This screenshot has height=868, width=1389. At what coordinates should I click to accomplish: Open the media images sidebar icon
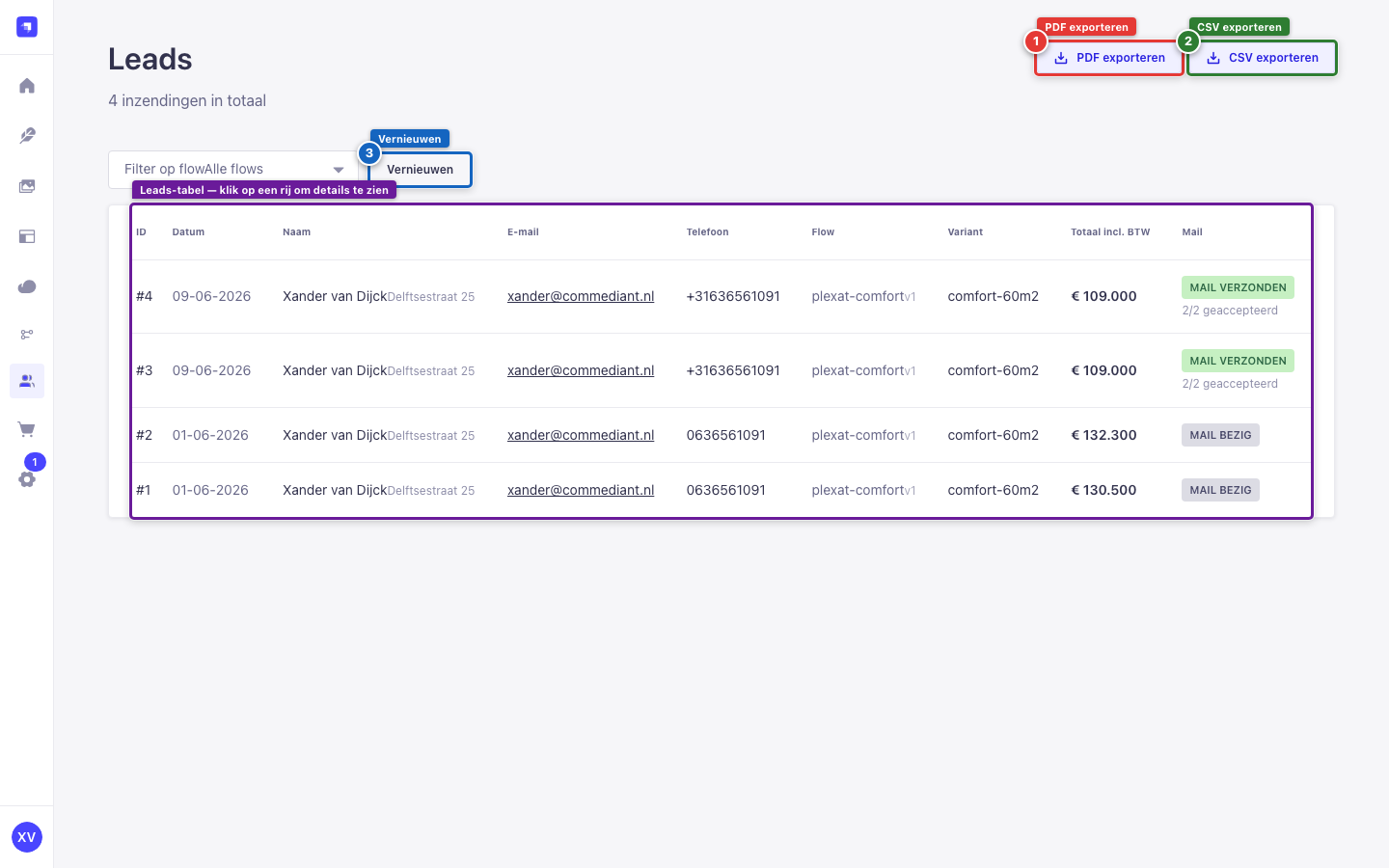(27, 186)
